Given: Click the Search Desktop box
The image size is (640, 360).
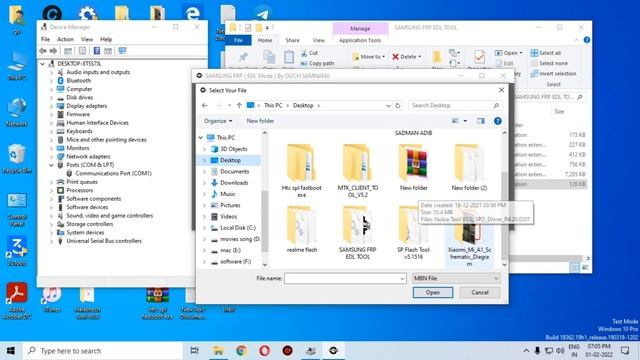Looking at the screenshot, I should (455, 105).
